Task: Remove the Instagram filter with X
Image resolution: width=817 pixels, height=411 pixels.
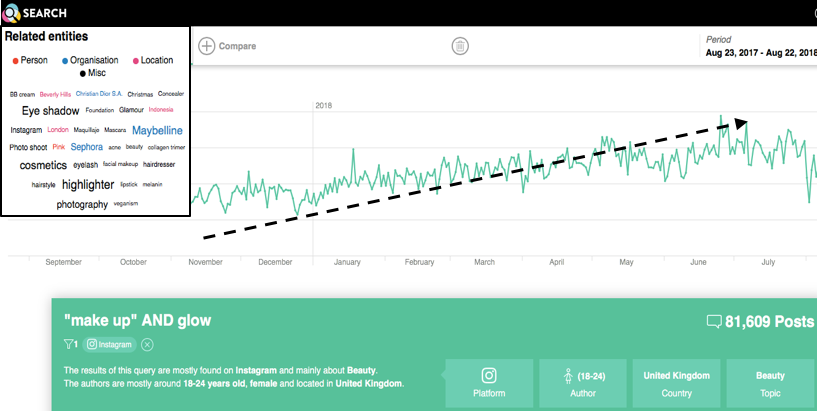Action: coord(147,344)
